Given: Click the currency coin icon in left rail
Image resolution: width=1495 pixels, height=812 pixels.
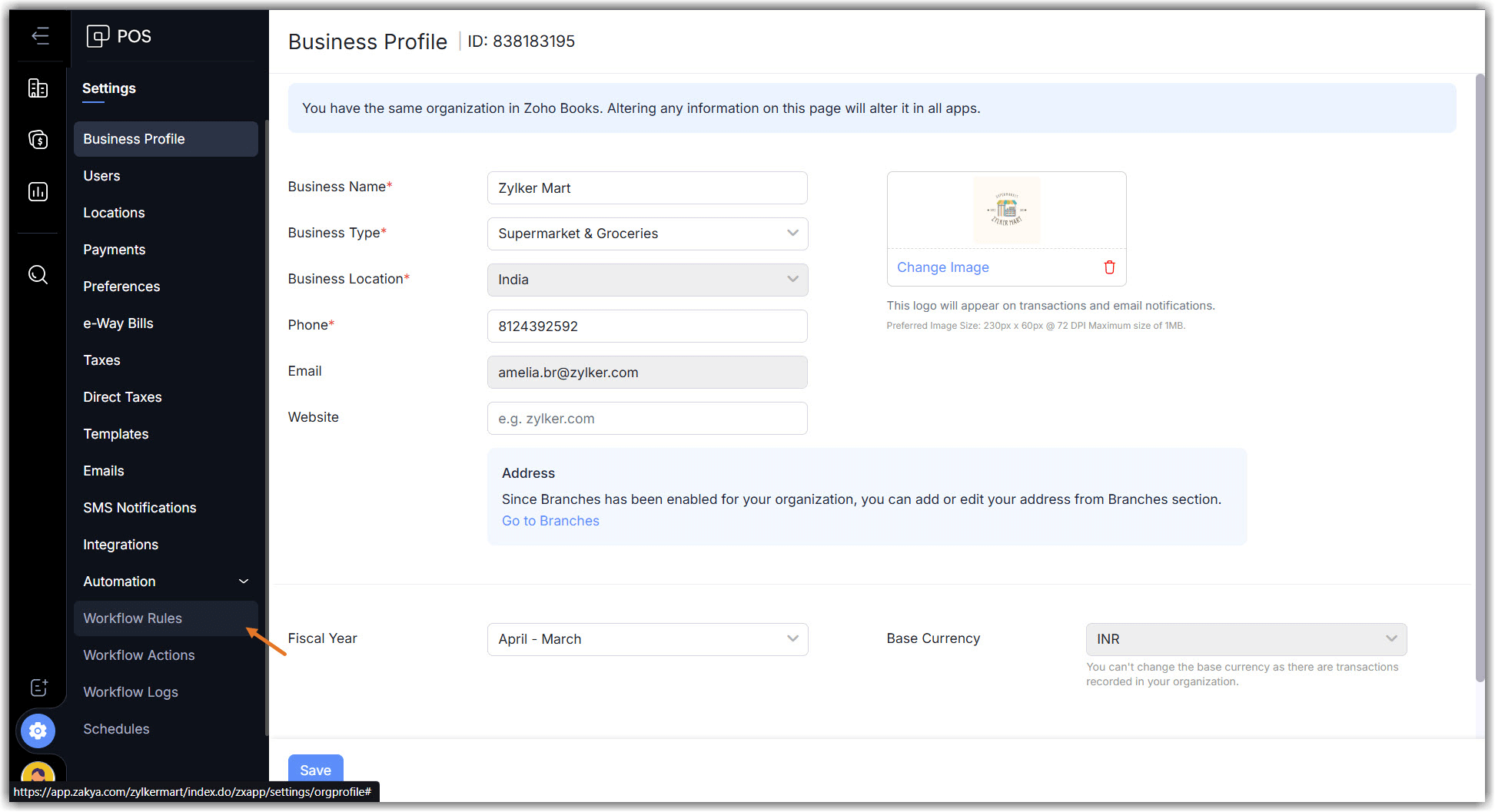Looking at the screenshot, I should tap(38, 140).
